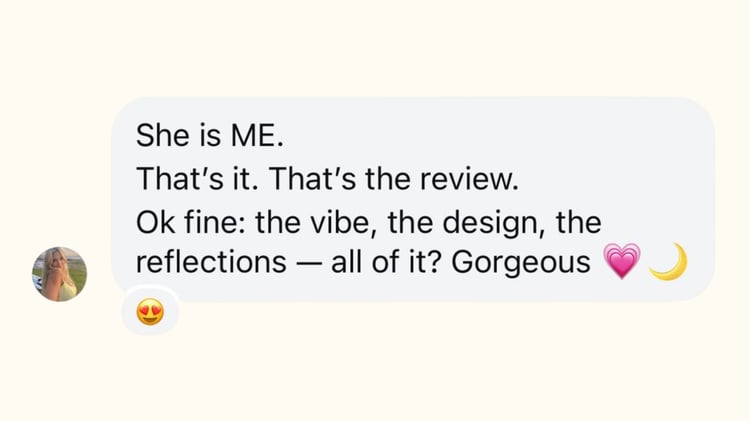Image resolution: width=750 pixels, height=421 pixels.
Task: Click the final "the" ending the third line
Action: 577,220
